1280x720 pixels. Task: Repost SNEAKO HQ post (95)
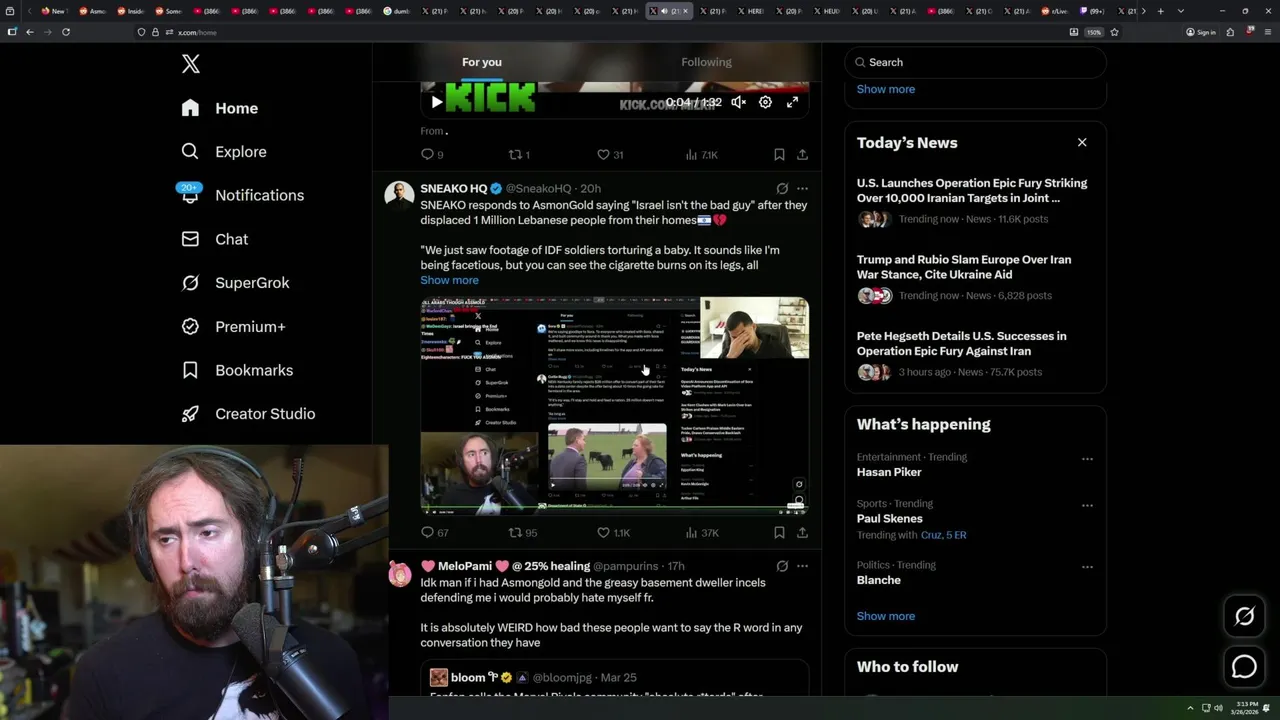[x=522, y=533]
